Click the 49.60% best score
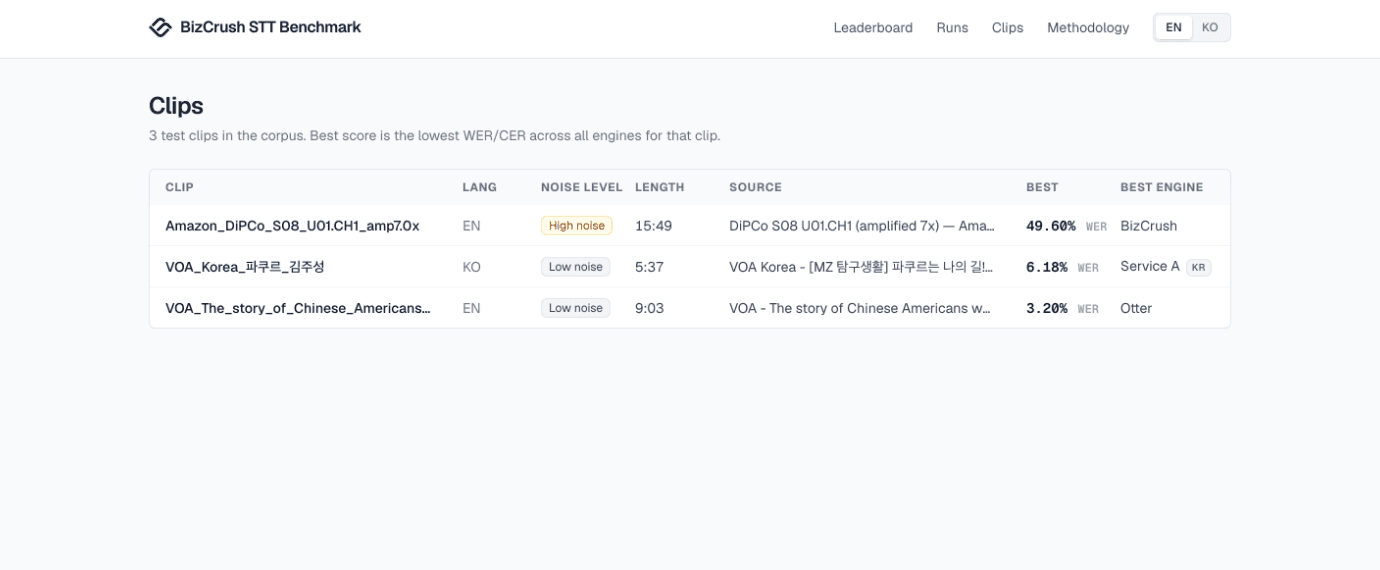Image resolution: width=1380 pixels, height=570 pixels. 1051,226
